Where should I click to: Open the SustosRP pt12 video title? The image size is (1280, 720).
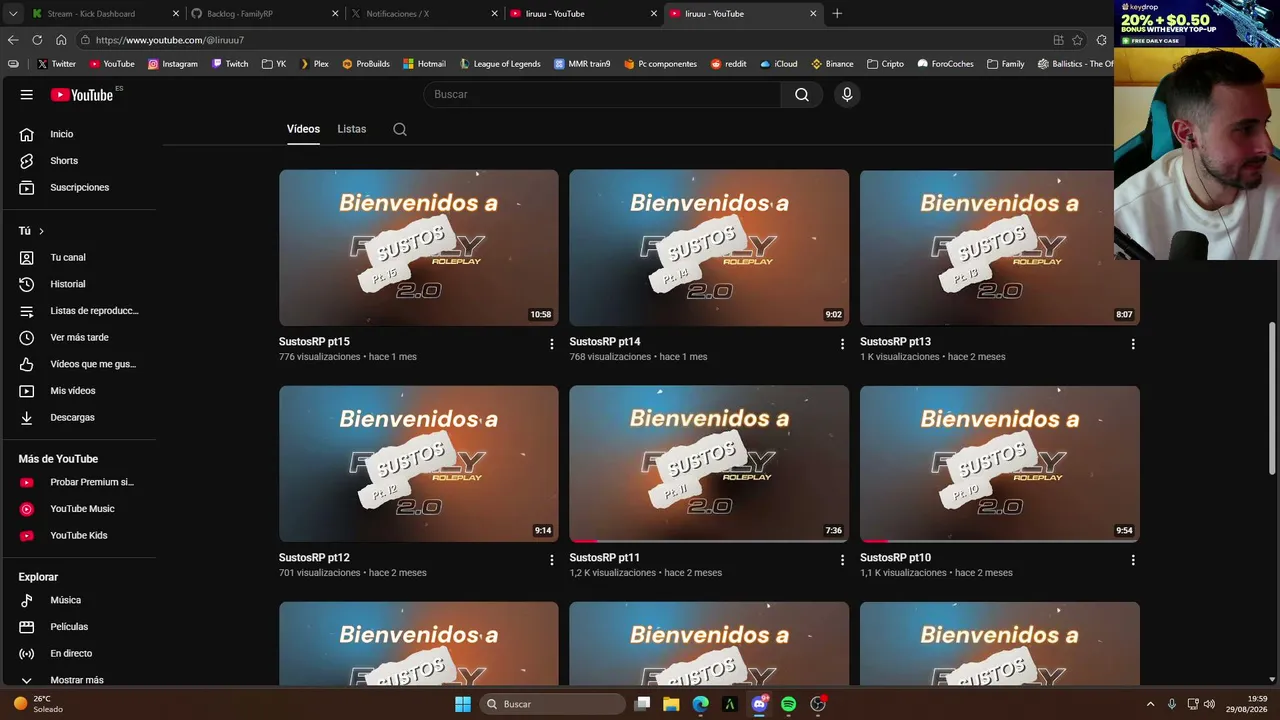[x=314, y=558]
